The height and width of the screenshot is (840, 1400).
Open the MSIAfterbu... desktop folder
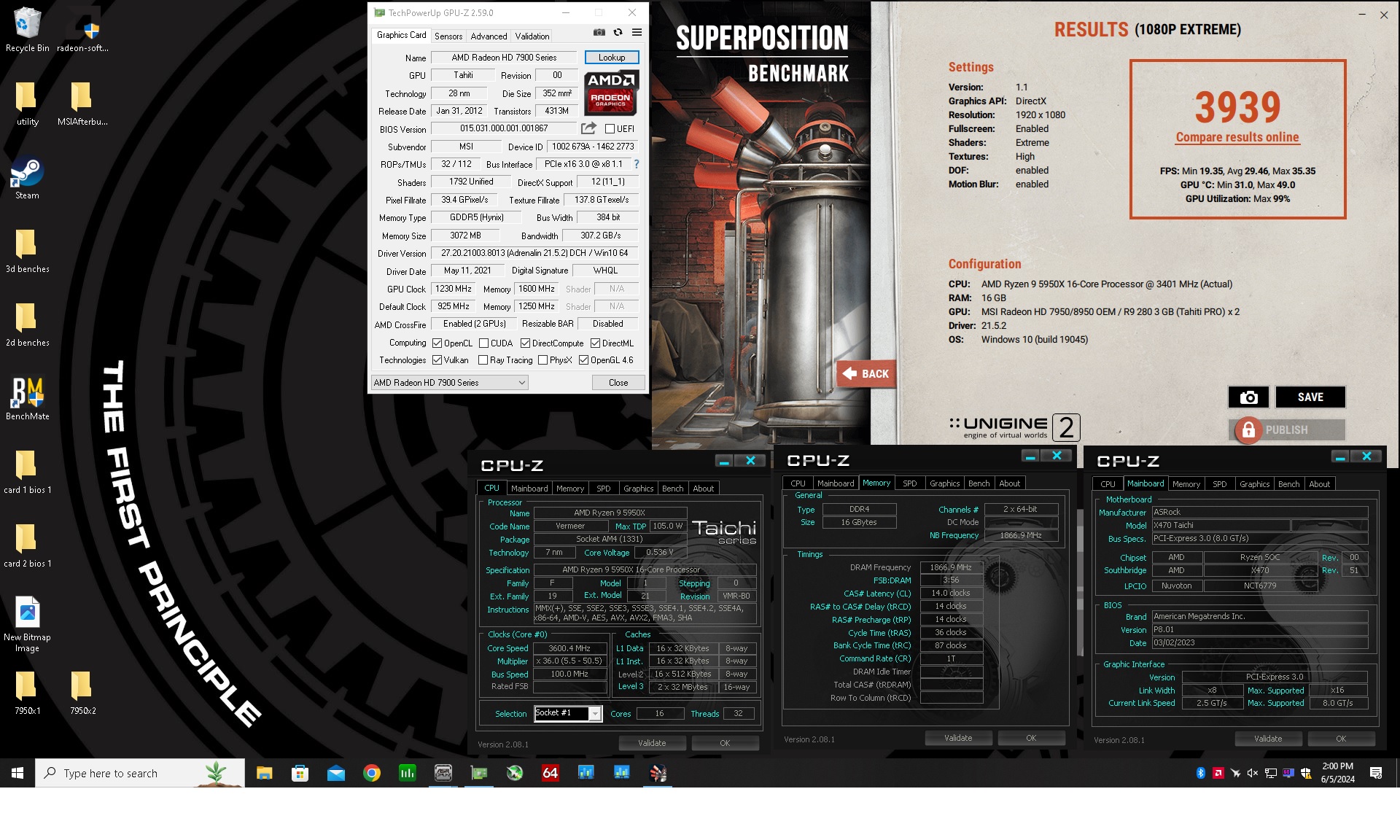[x=82, y=103]
